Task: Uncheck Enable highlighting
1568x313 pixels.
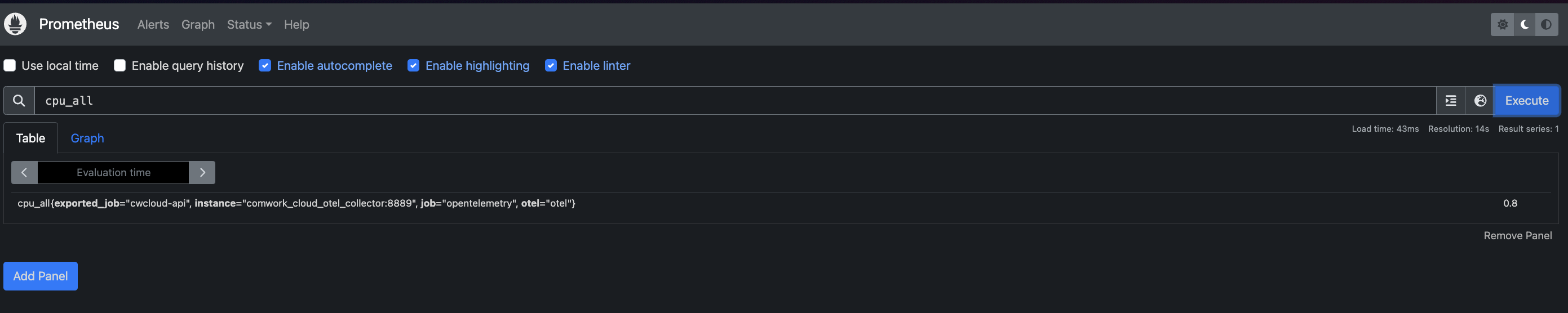Action: click(413, 66)
